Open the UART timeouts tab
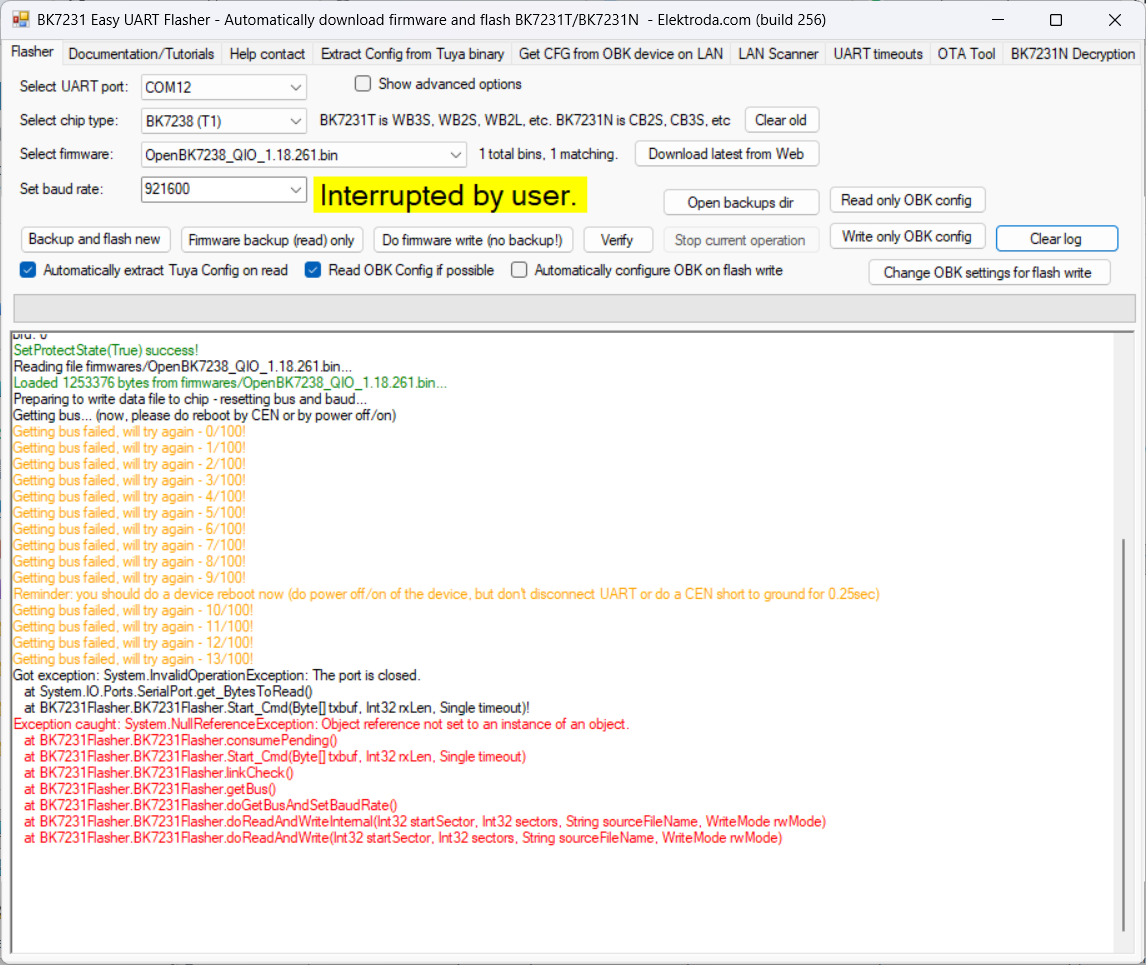 (878, 54)
